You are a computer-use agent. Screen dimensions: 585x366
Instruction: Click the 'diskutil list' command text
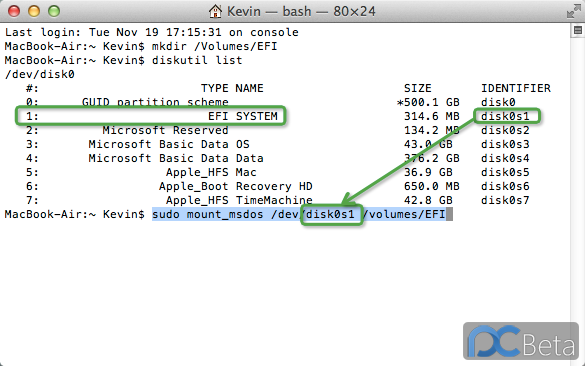(x=197, y=60)
